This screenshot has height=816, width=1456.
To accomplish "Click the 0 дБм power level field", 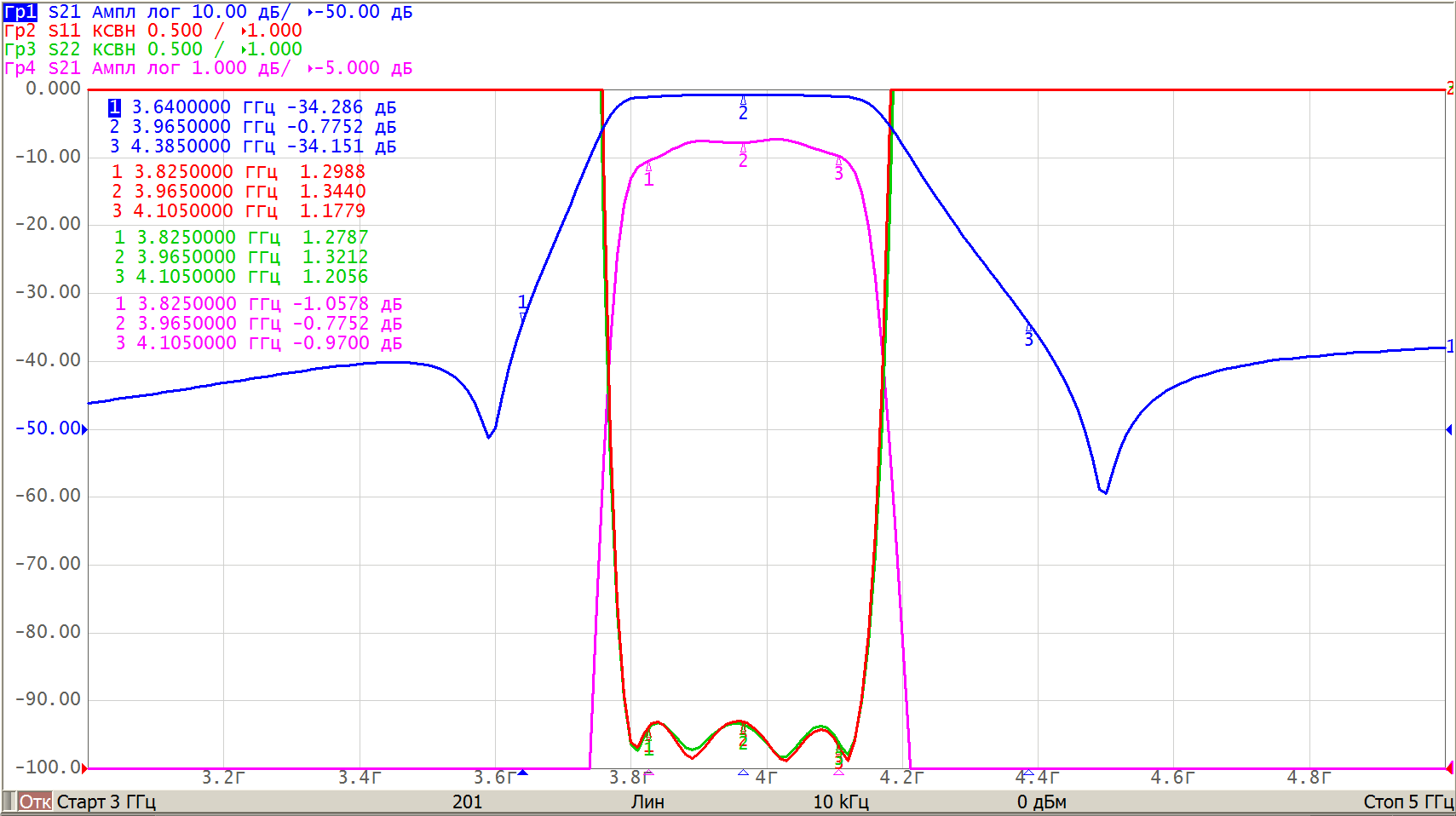I will click(1041, 802).
